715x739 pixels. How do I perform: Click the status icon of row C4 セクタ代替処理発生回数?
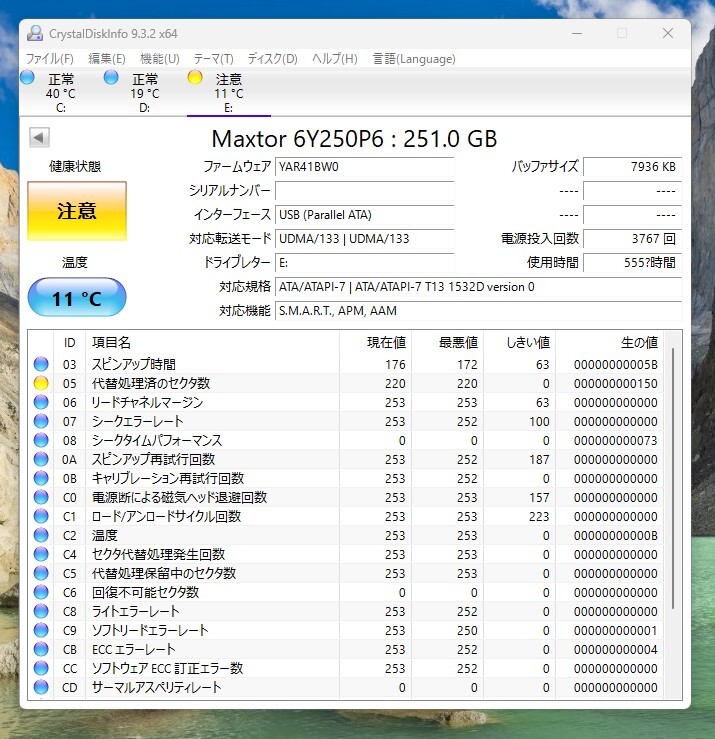41,554
